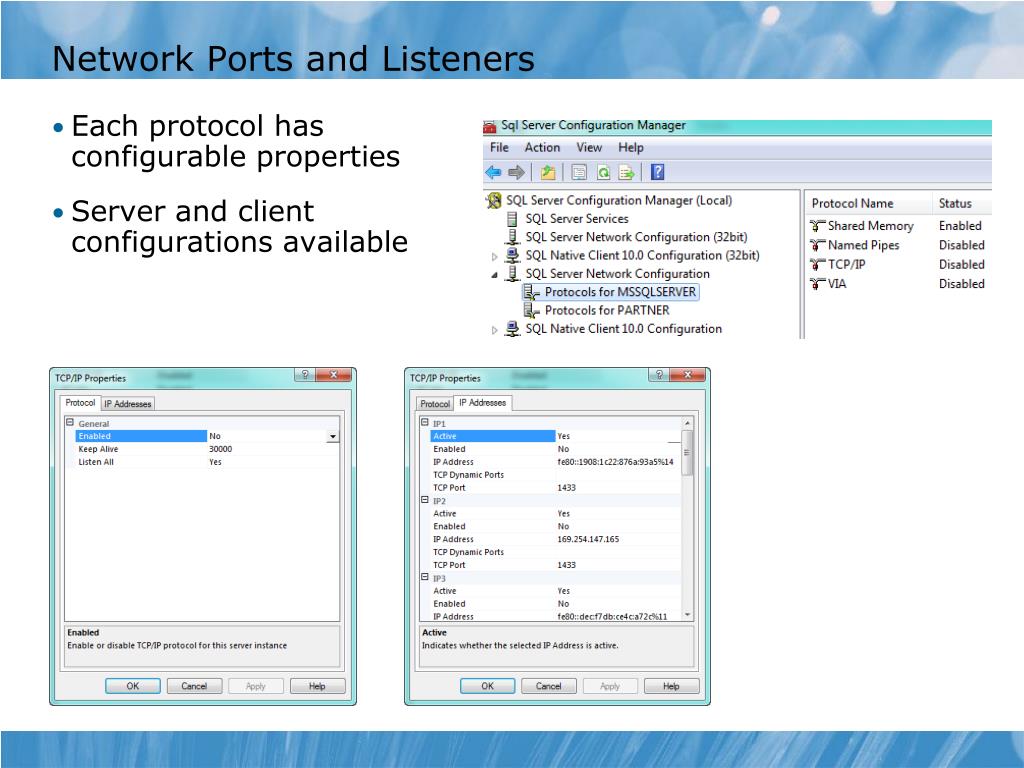Click the SQL Server Services tree icon

click(x=513, y=219)
